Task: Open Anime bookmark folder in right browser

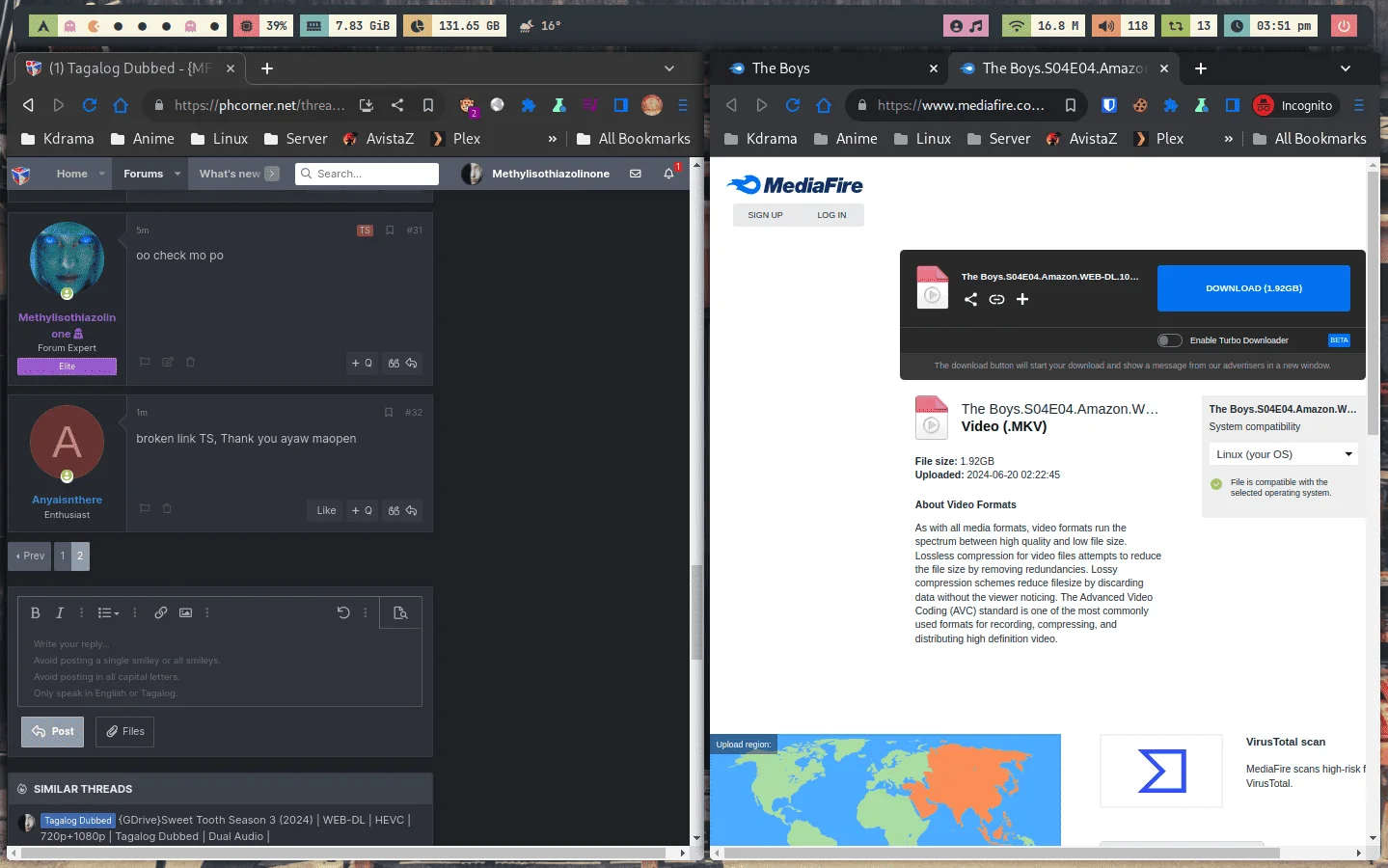Action: coord(845,139)
